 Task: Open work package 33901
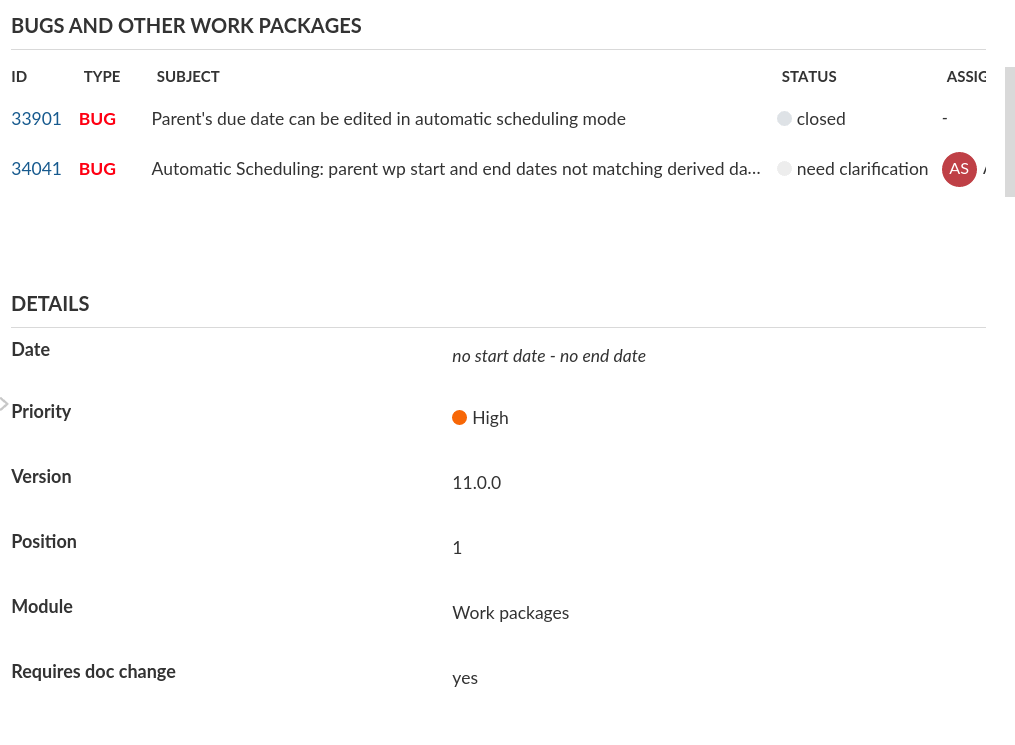36,119
